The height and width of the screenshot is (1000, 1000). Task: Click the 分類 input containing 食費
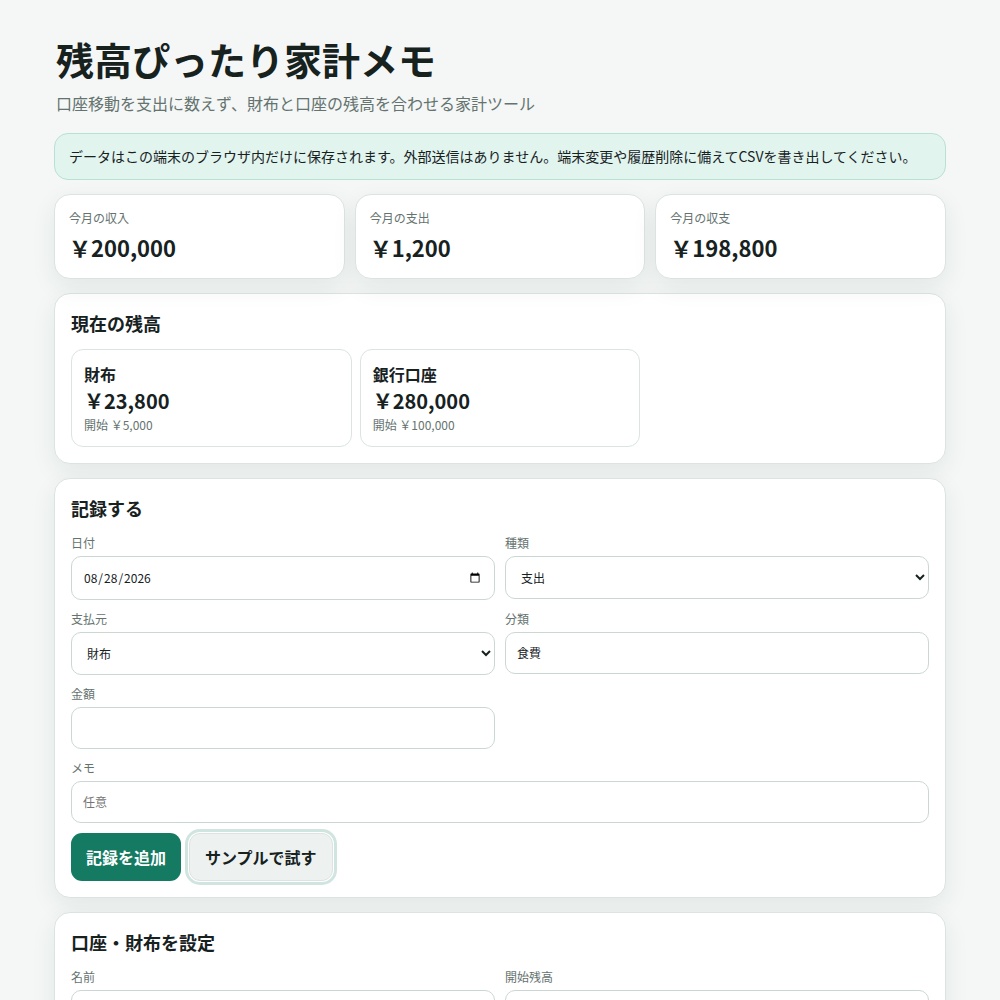coord(716,653)
